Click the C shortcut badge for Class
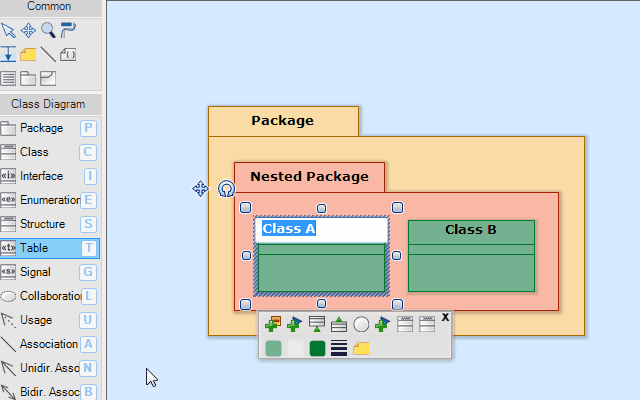Image resolution: width=640 pixels, height=400 pixels. click(x=88, y=152)
